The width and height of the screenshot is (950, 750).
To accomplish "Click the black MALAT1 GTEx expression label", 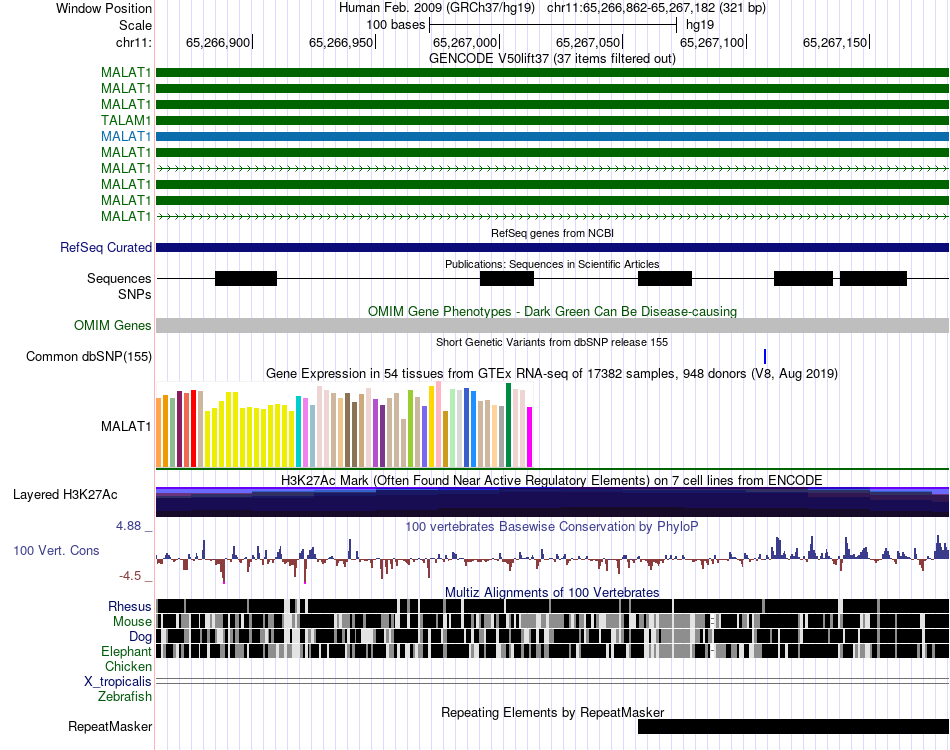I will click(x=126, y=426).
